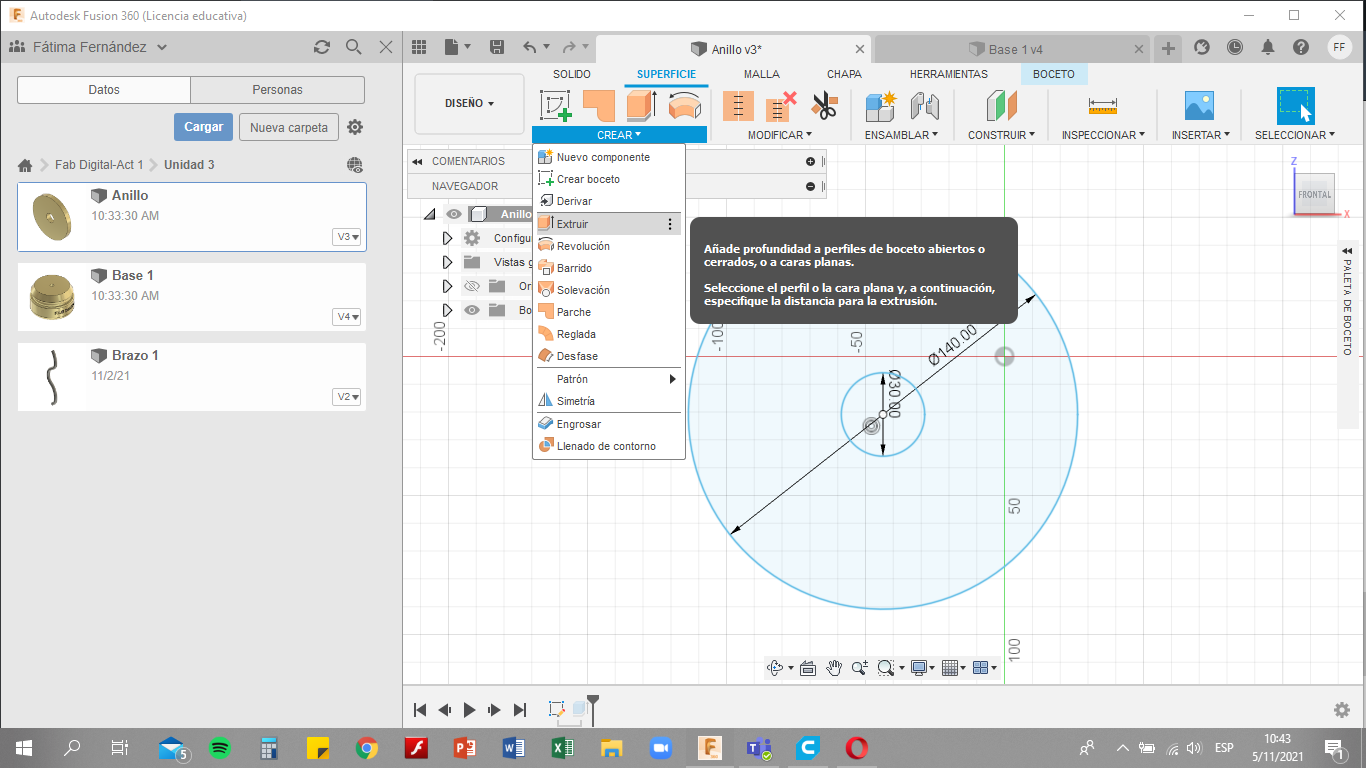
Task: Choose Revolución from the Crear menu
Action: 583,246
